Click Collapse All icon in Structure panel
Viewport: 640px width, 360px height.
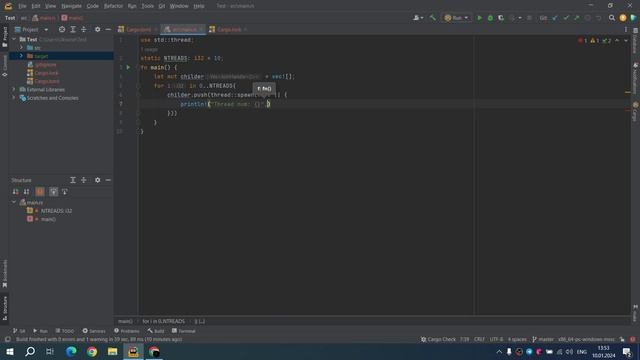click(84, 180)
